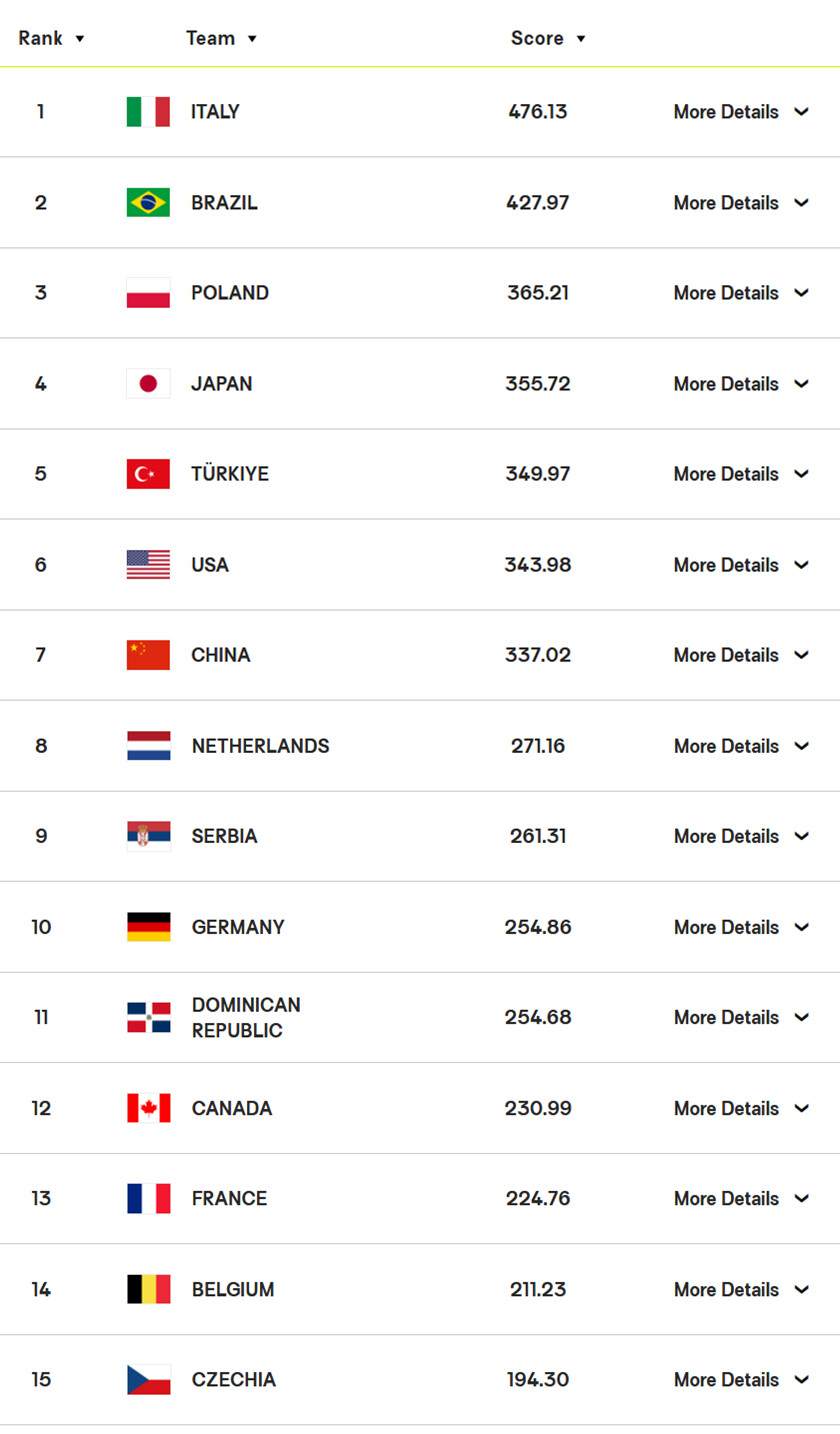Click the Serbia flag icon

pos(148,836)
